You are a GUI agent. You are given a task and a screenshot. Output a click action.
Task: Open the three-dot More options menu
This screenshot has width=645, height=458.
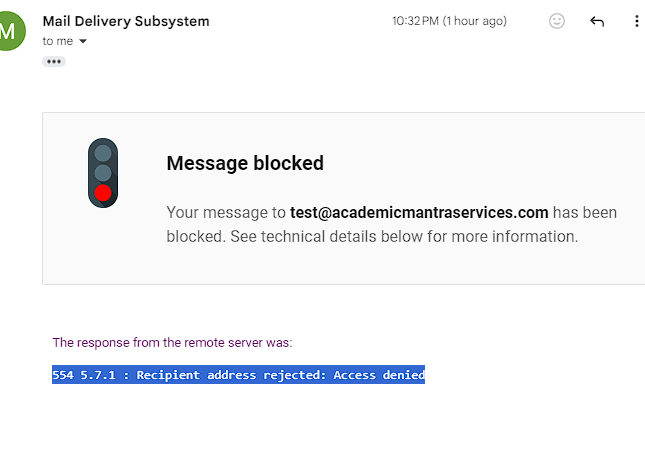pos(637,21)
